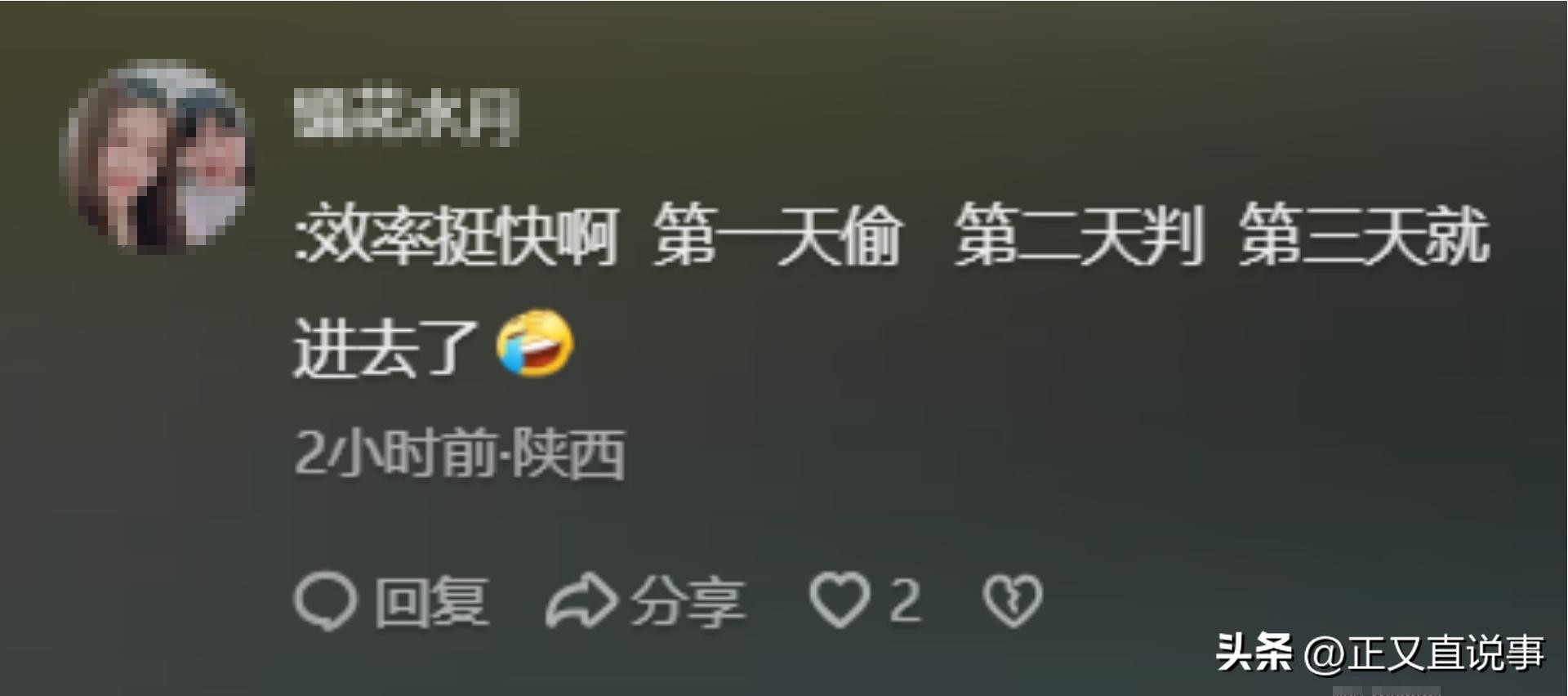This screenshot has width=1568, height=696.
Task: Click the like count number 2
Action: [905, 601]
